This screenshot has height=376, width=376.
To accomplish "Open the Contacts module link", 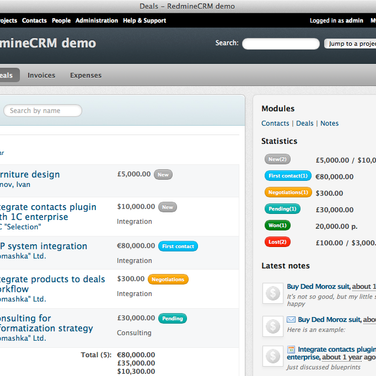I will click(x=275, y=123).
